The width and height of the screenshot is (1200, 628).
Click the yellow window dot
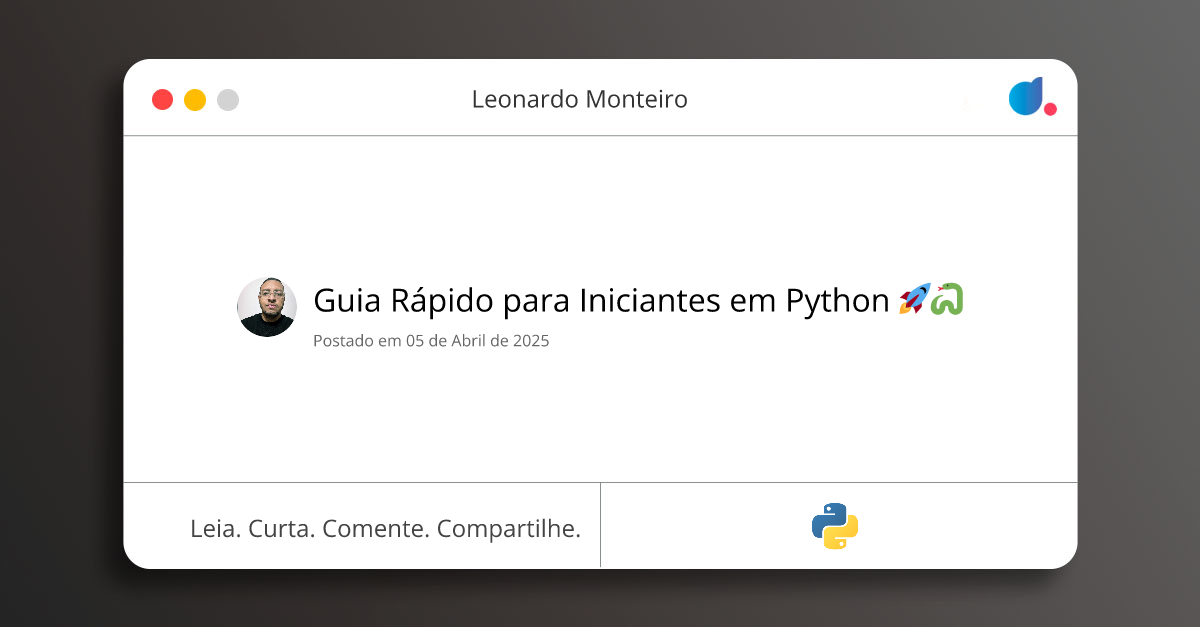click(195, 100)
